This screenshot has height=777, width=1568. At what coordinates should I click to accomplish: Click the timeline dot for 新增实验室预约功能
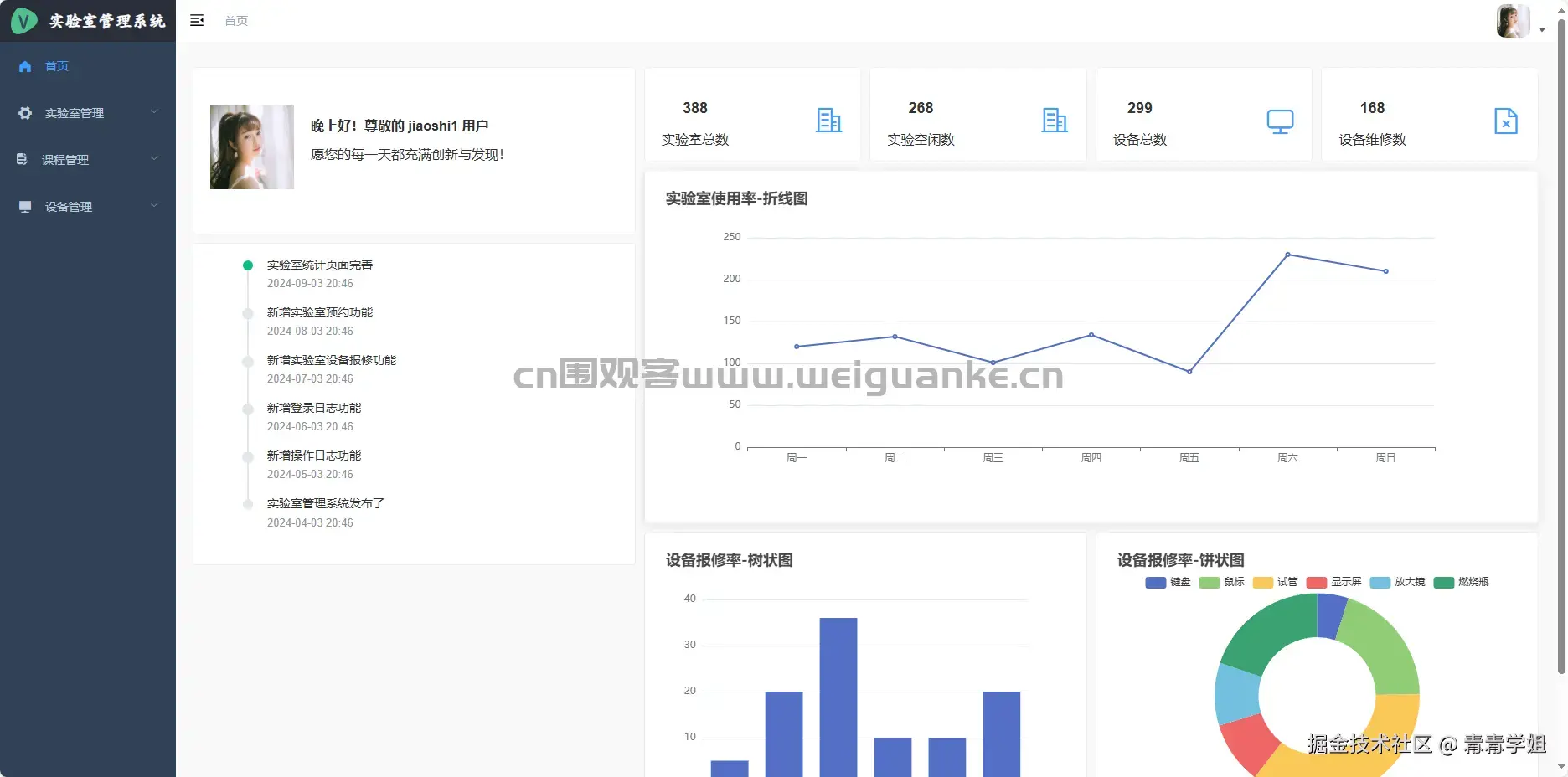click(x=248, y=313)
